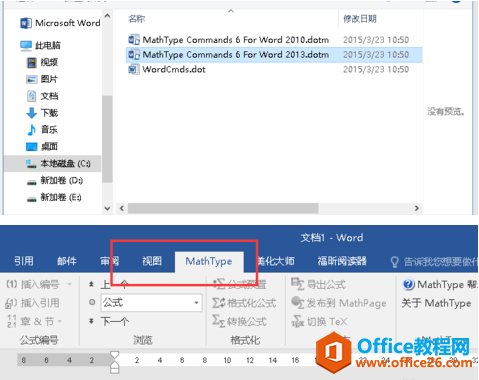This screenshot has width=479, height=380.
Task: Click 关于 MathType
Action: (436, 303)
